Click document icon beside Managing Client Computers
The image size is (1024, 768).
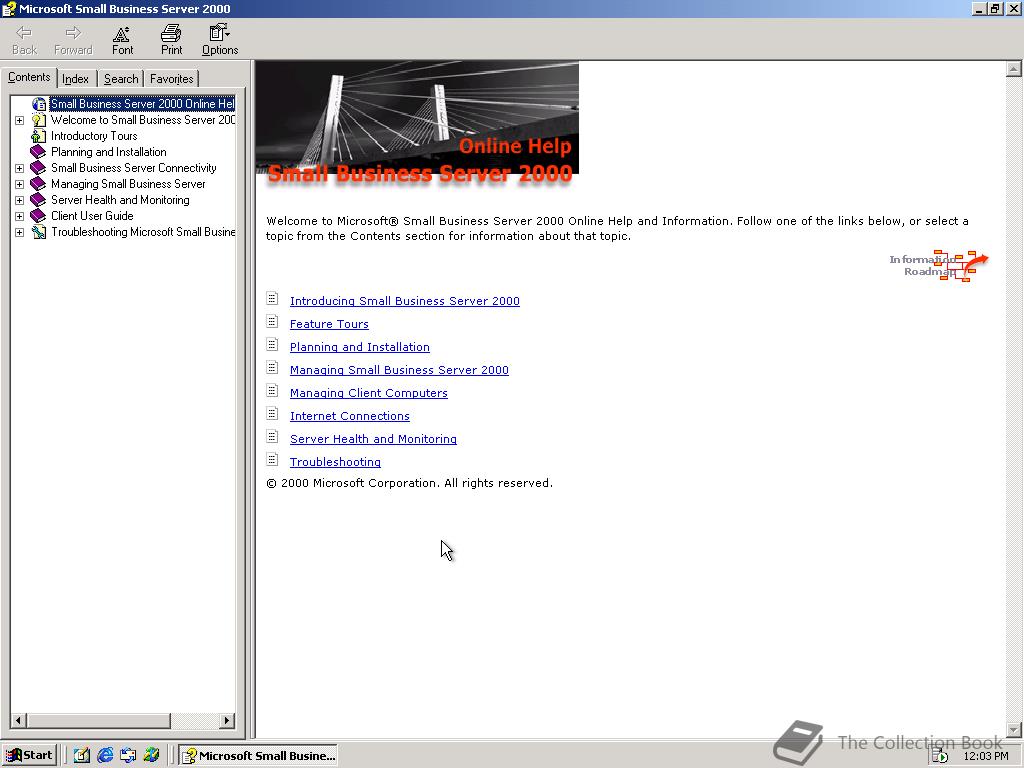[272, 391]
